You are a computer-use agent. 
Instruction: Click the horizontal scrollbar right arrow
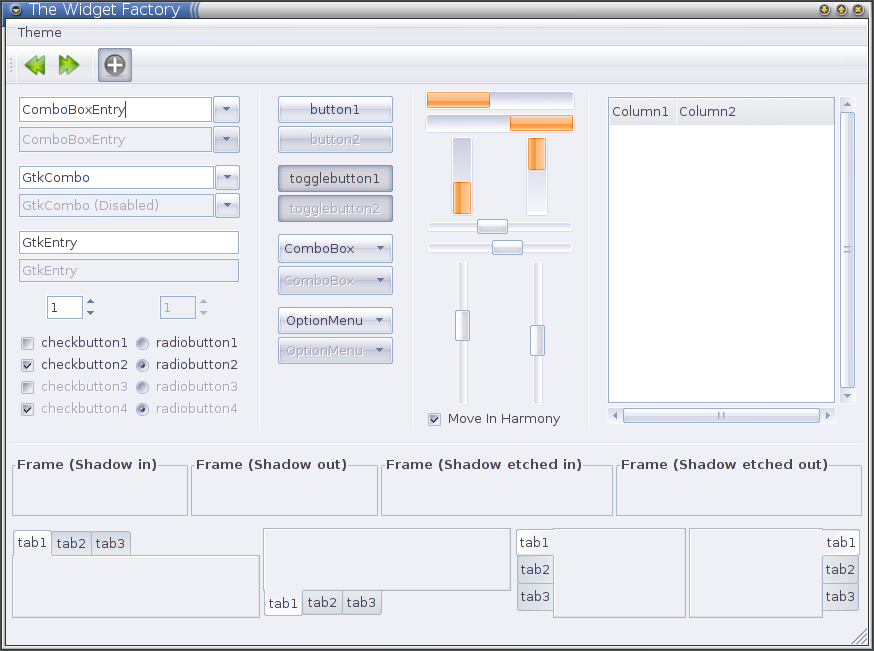click(x=828, y=415)
